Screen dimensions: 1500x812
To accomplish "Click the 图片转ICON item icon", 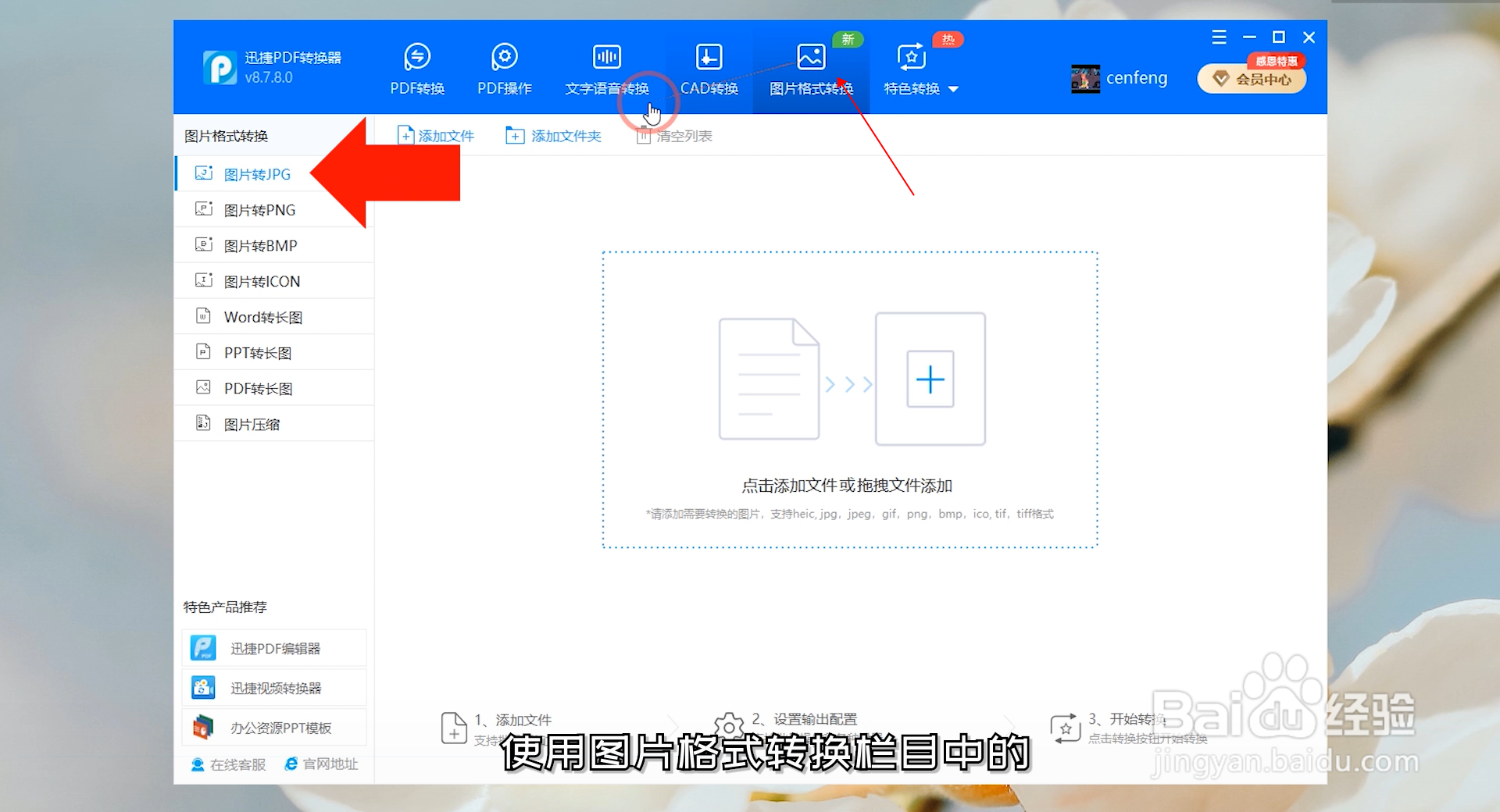I will [203, 280].
